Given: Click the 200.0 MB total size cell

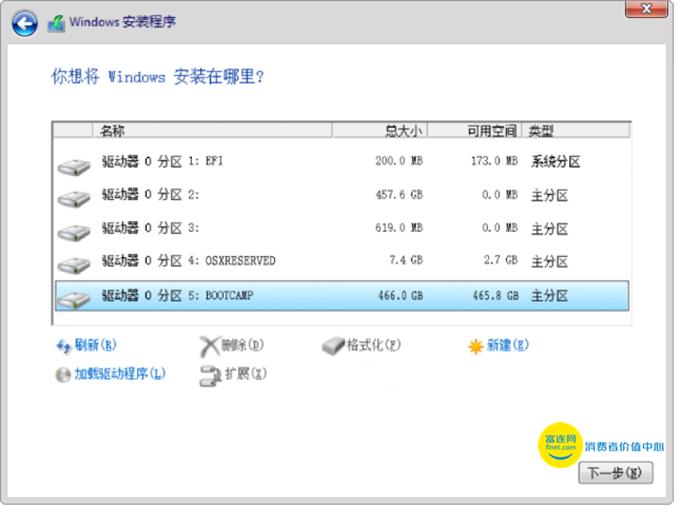Looking at the screenshot, I should tap(399, 161).
